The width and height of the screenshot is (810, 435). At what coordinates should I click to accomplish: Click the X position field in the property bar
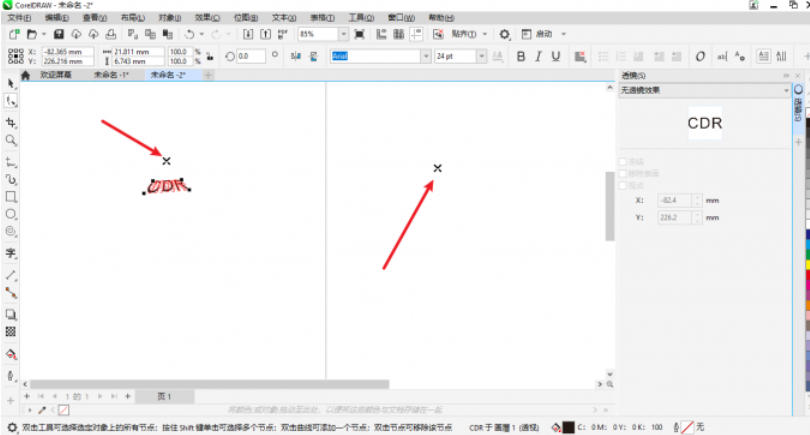click(x=68, y=52)
